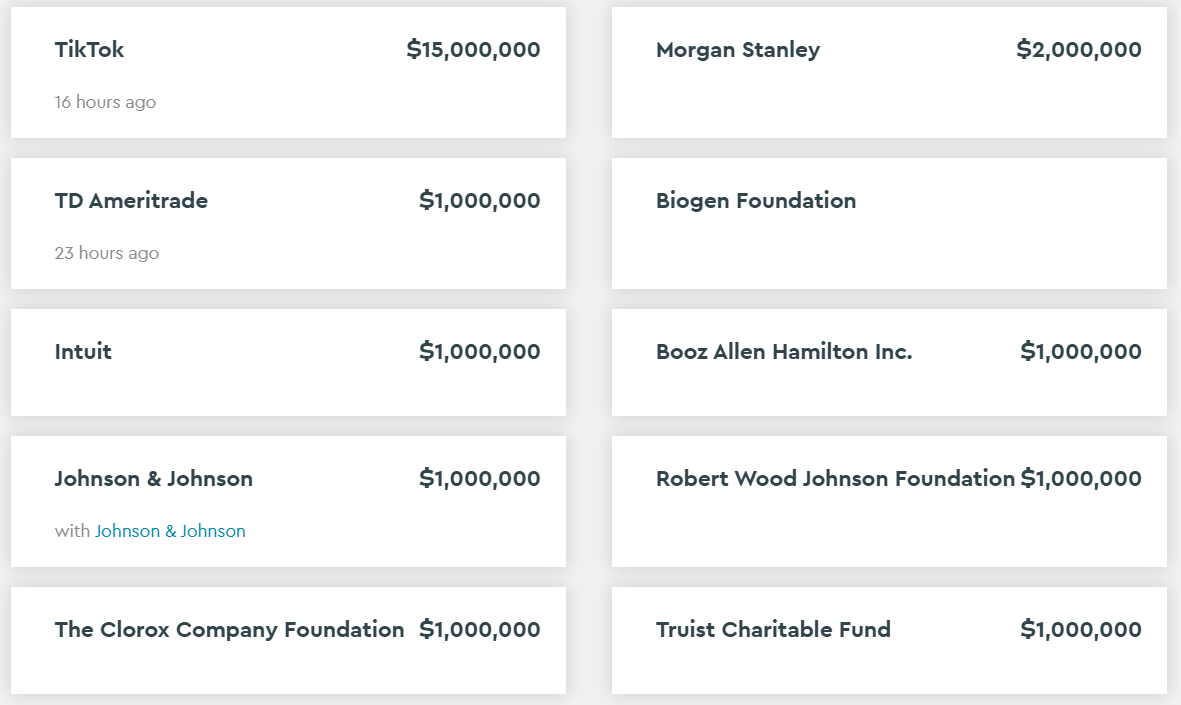Click Clorox Company Foundation's $1,000,000 amount
Viewport: 1181px width, 705px height.
pyautogui.click(x=480, y=630)
